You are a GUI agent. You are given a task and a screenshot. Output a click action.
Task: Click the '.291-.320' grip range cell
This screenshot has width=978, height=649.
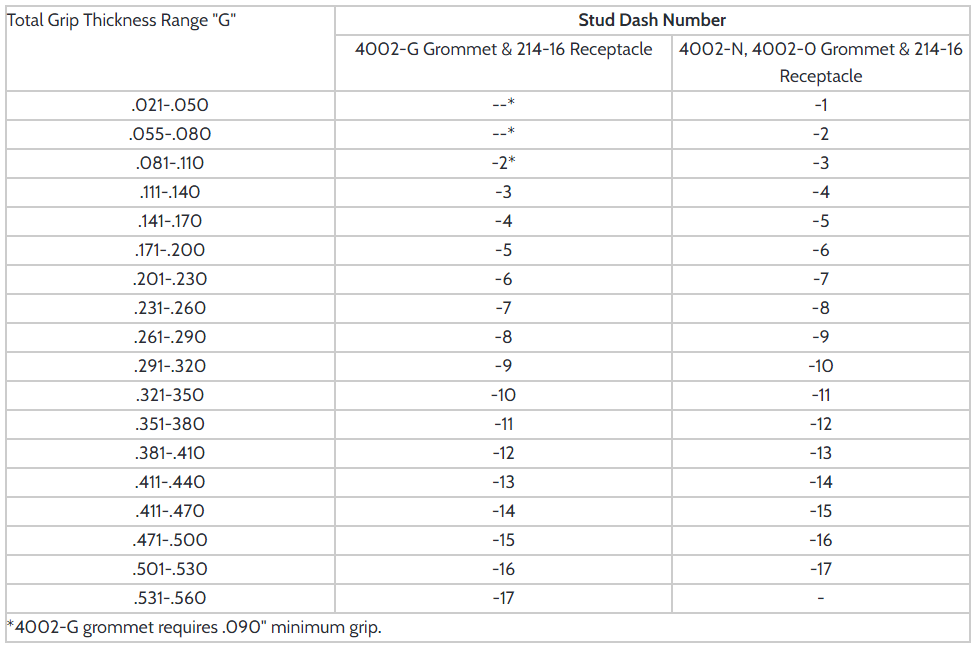(170, 366)
